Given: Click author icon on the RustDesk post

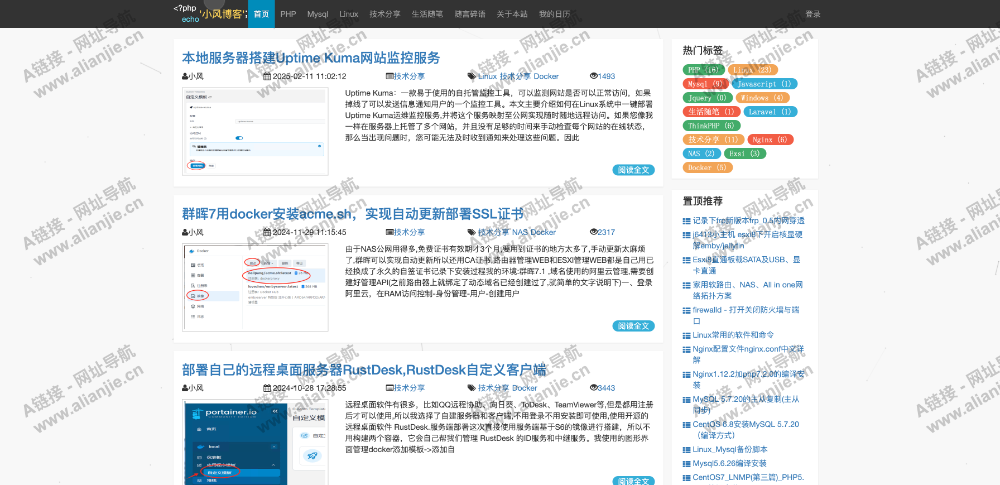Looking at the screenshot, I should (185, 388).
